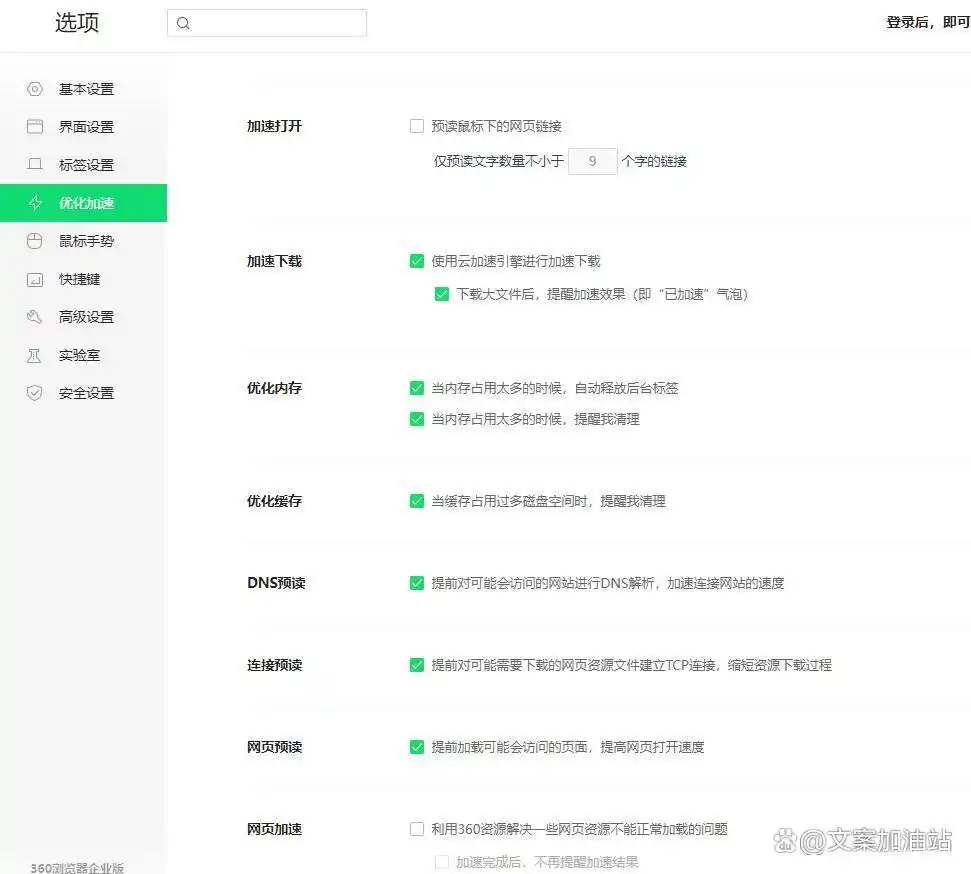Click the 登录后 login prompt text
Viewport: 971px width, 874px height.
point(928,22)
